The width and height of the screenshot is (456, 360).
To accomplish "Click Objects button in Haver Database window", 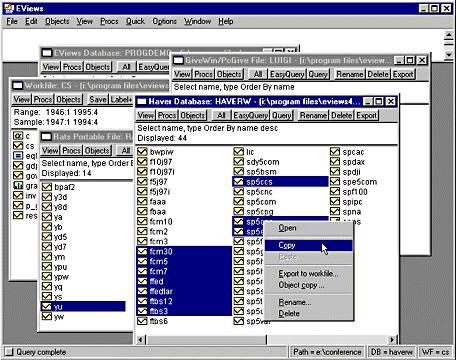I will coord(193,115).
